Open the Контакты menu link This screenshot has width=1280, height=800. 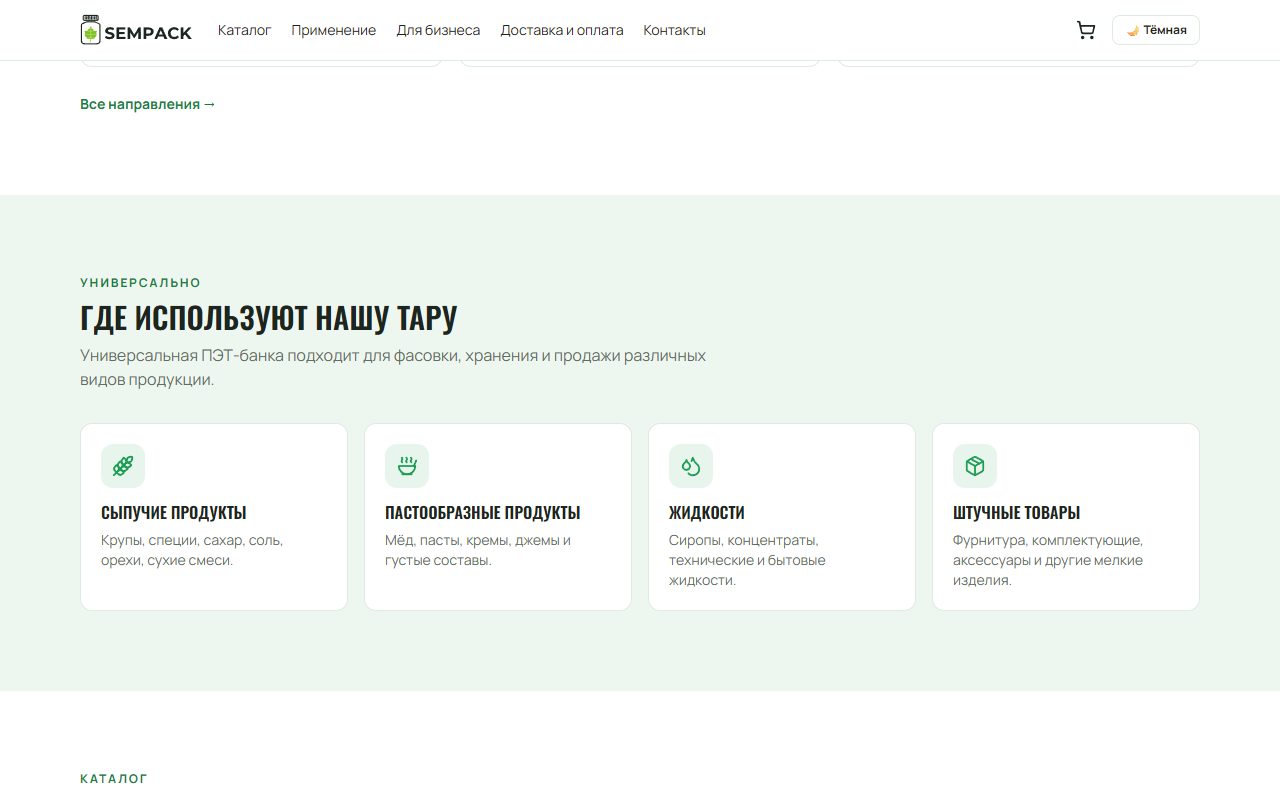pyautogui.click(x=674, y=30)
